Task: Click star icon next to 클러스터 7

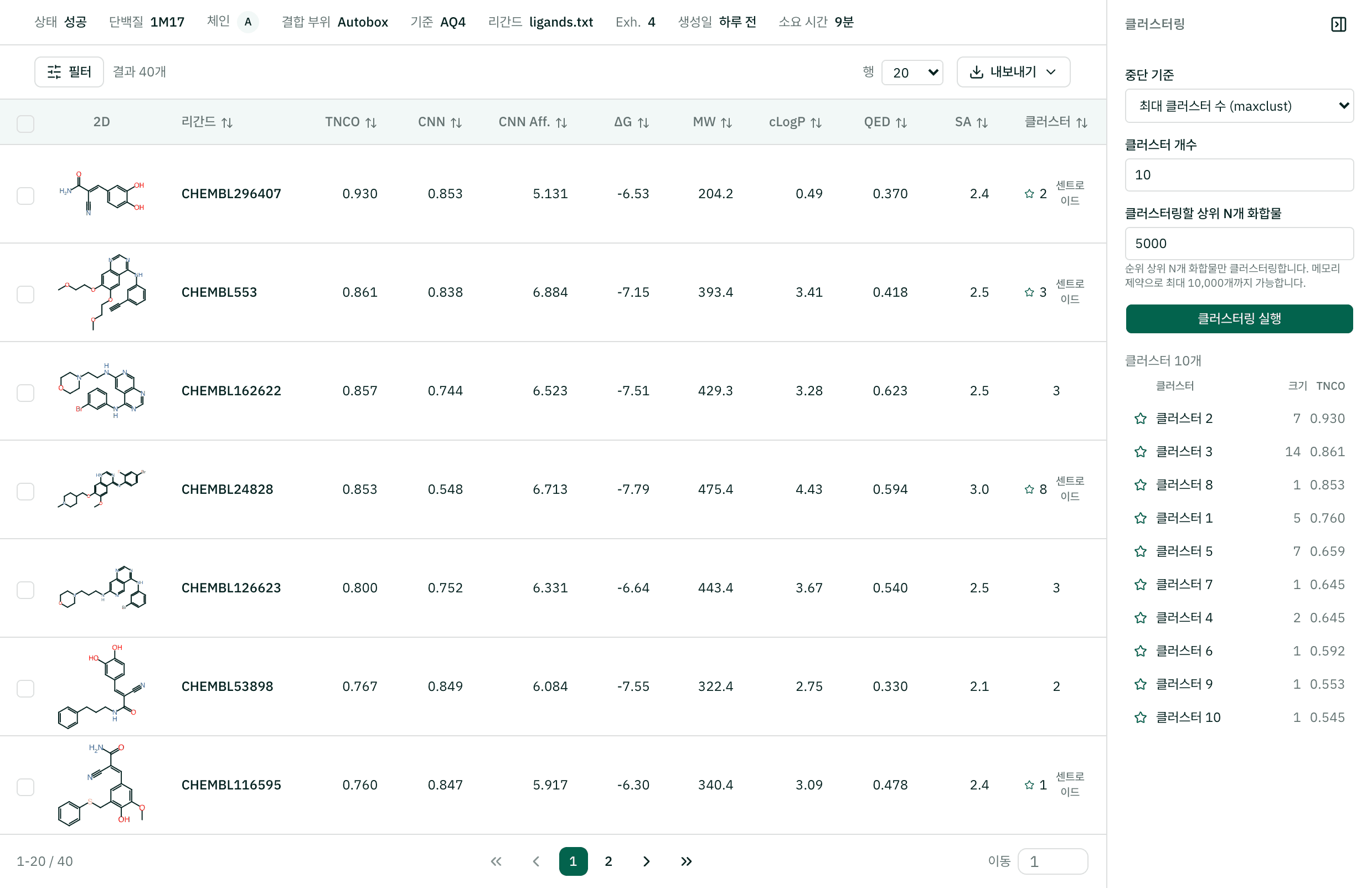Action: point(1139,585)
